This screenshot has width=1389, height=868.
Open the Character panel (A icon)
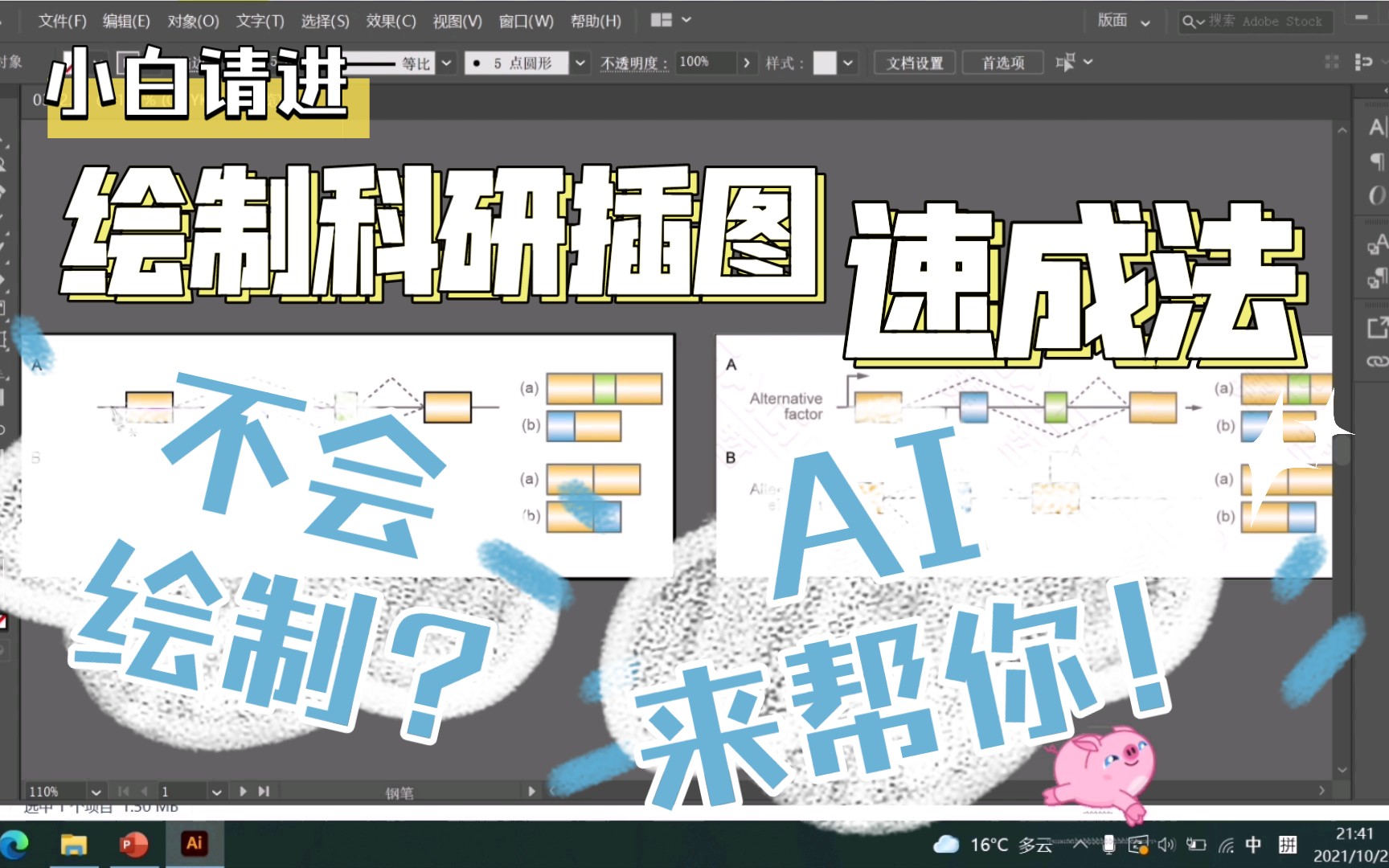[1378, 129]
